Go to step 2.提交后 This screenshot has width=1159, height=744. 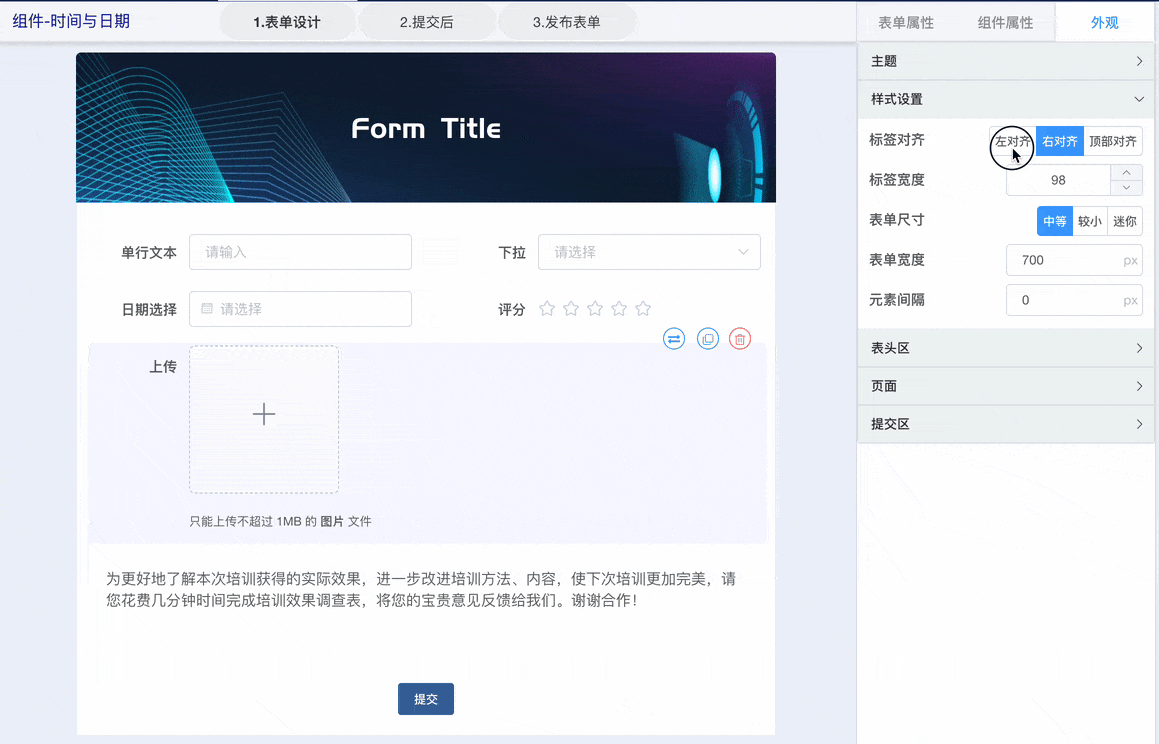tap(426, 22)
